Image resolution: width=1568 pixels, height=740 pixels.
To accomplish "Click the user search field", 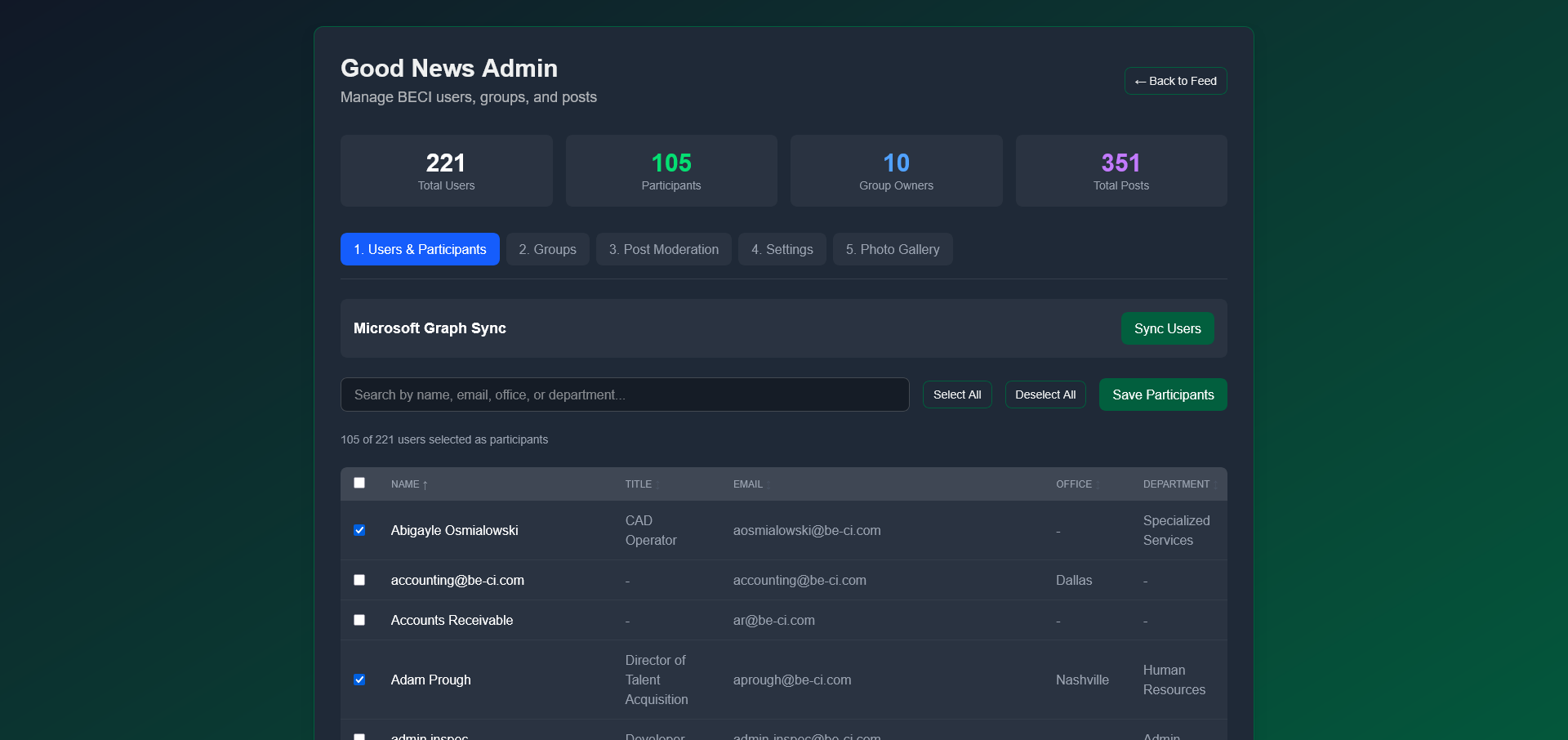I will [x=625, y=395].
